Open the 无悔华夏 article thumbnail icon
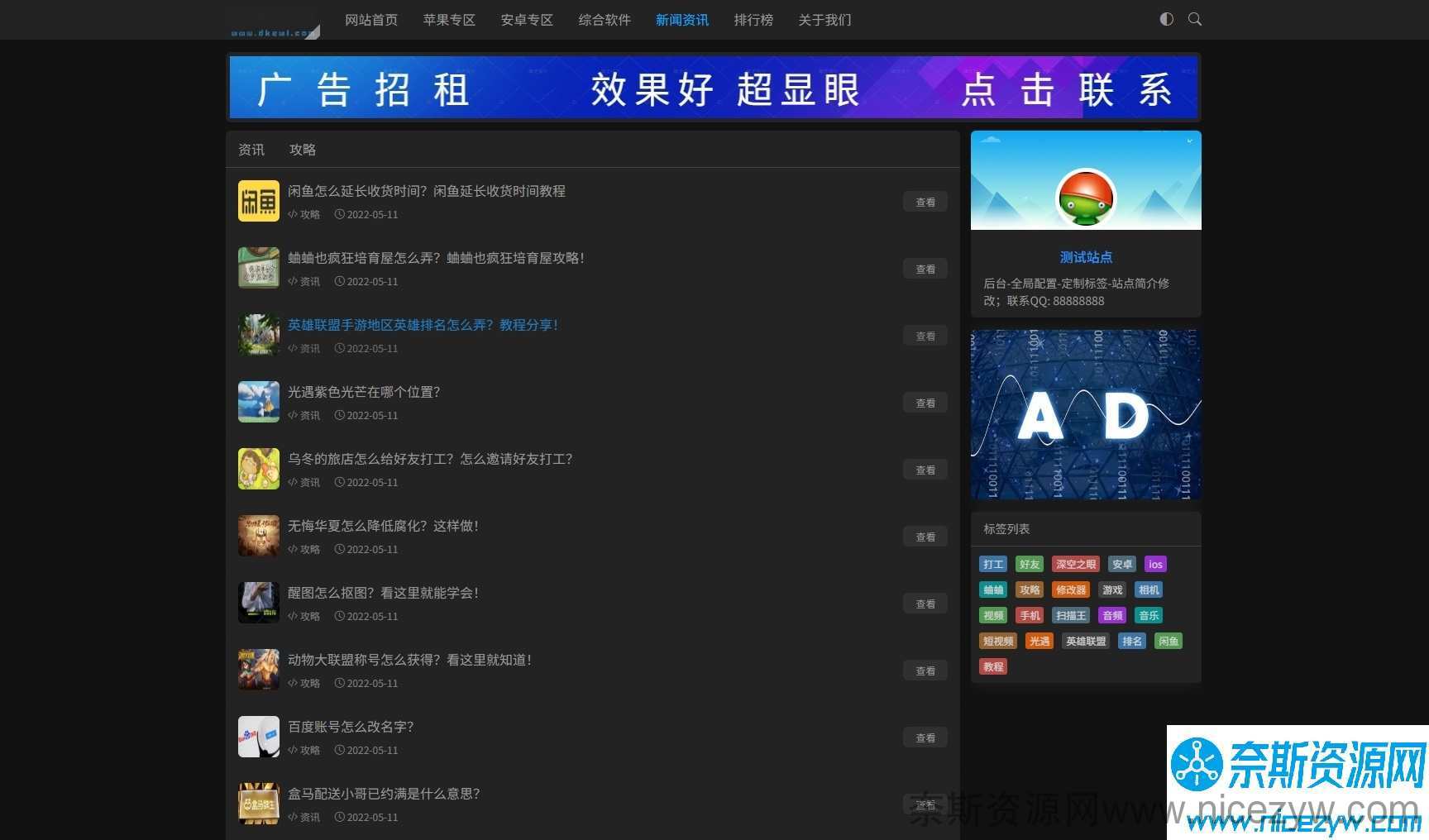 coord(259,536)
